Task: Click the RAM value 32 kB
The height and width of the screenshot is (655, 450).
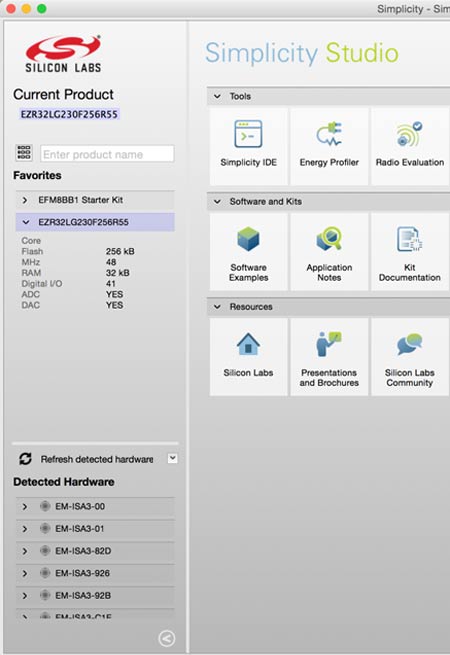Action: 117,273
